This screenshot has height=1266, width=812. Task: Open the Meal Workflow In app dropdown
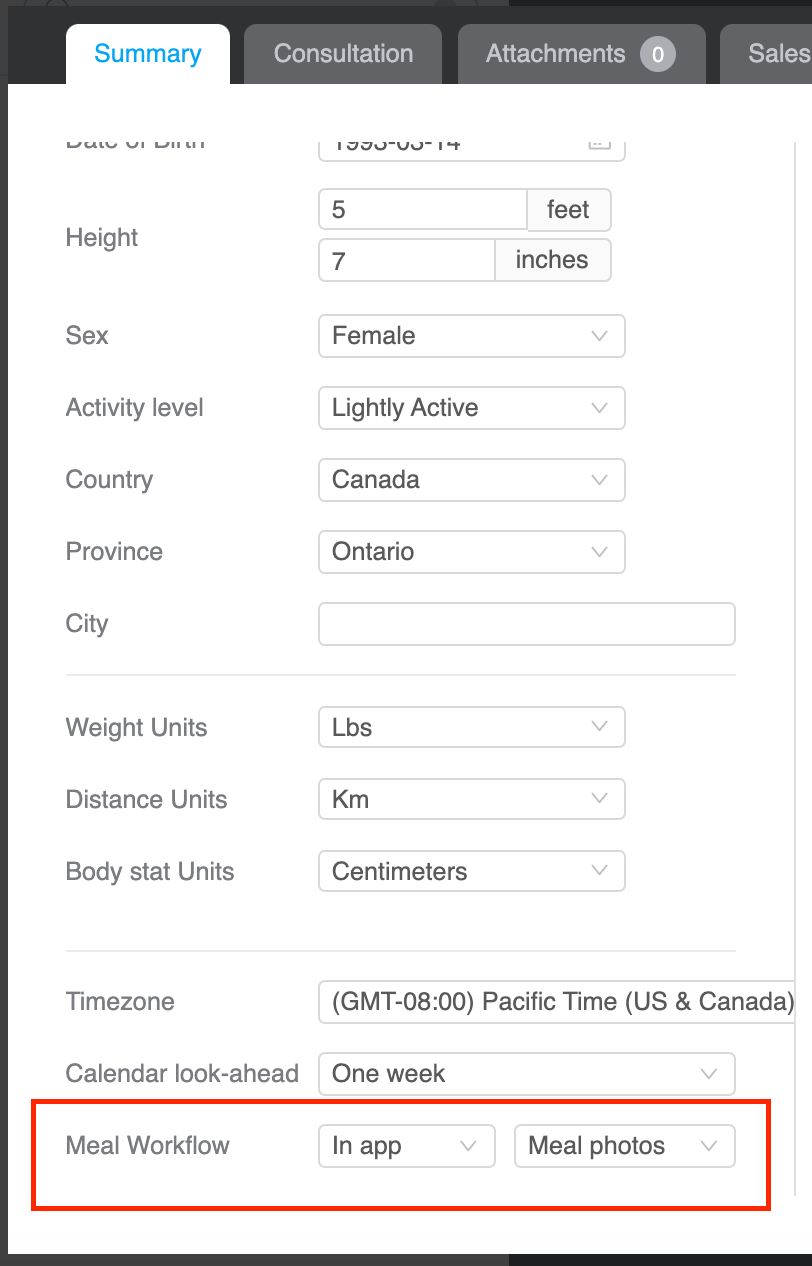pos(407,1146)
